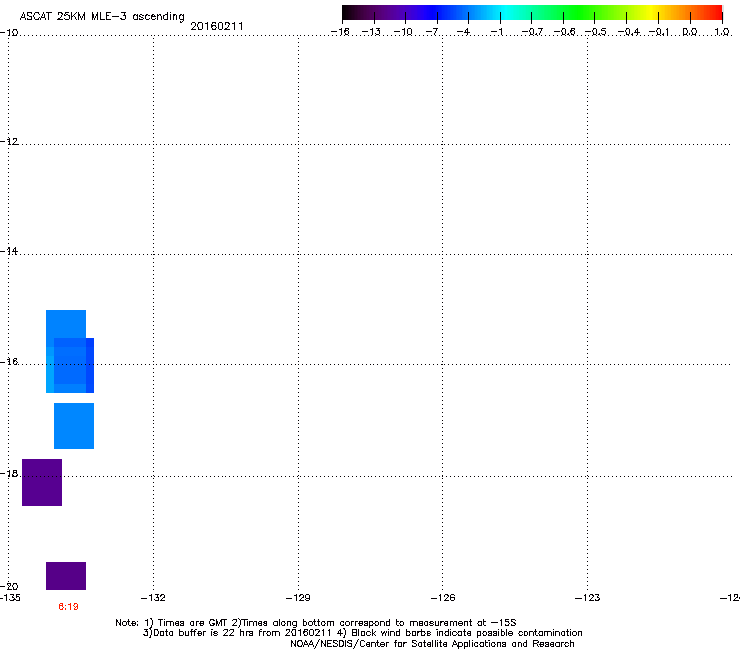740x650 pixels.
Task: Click the colorbar tick label '-0.4'
Action: click(628, 32)
